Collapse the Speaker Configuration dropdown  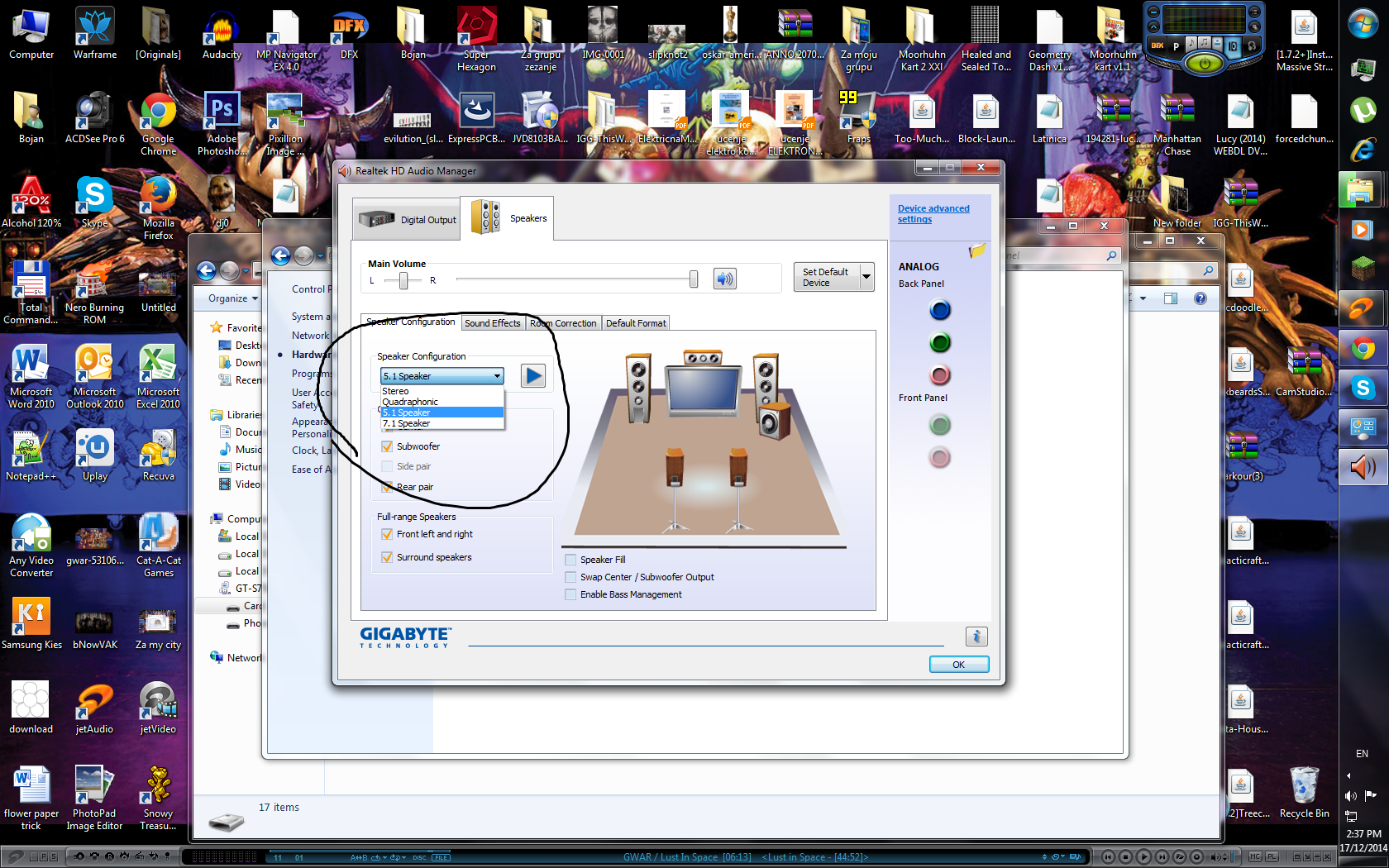click(497, 376)
